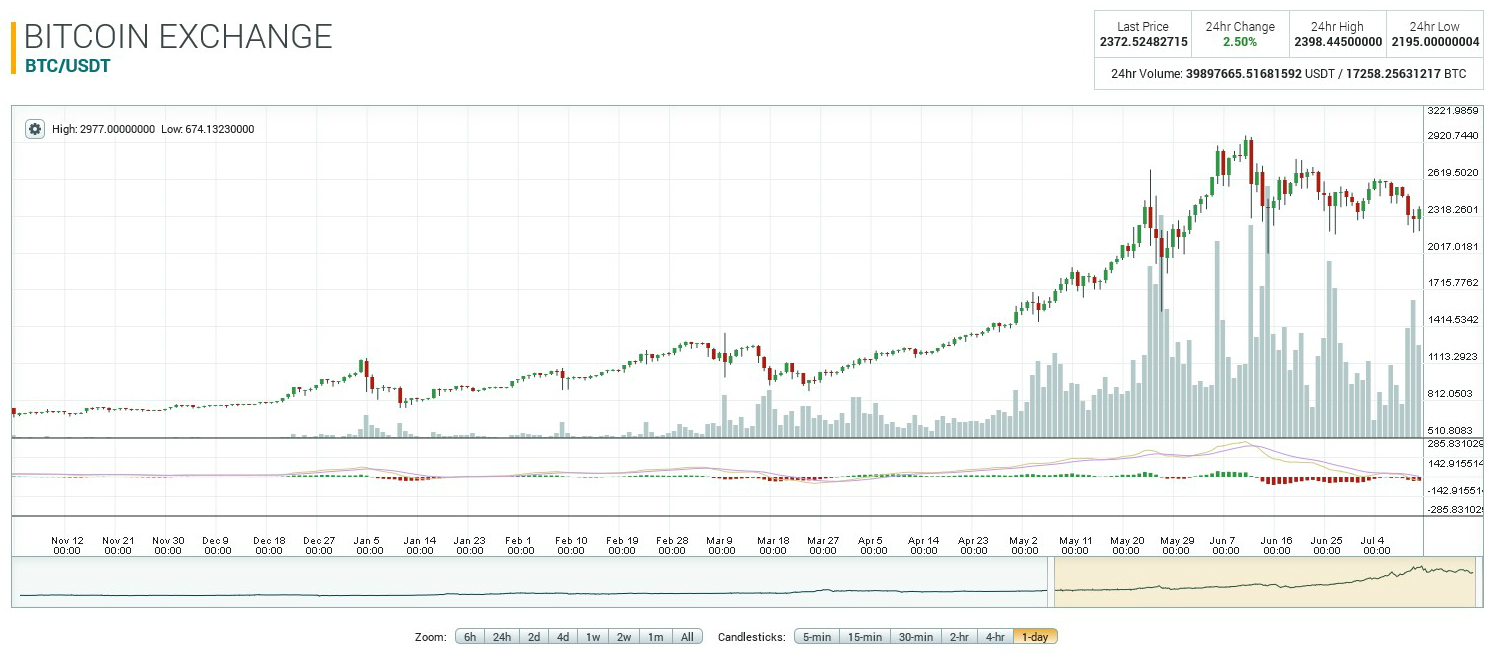The height and width of the screenshot is (663, 1494).
Task: Click the 1414.5342 price axis label
Action: pyautogui.click(x=1453, y=319)
